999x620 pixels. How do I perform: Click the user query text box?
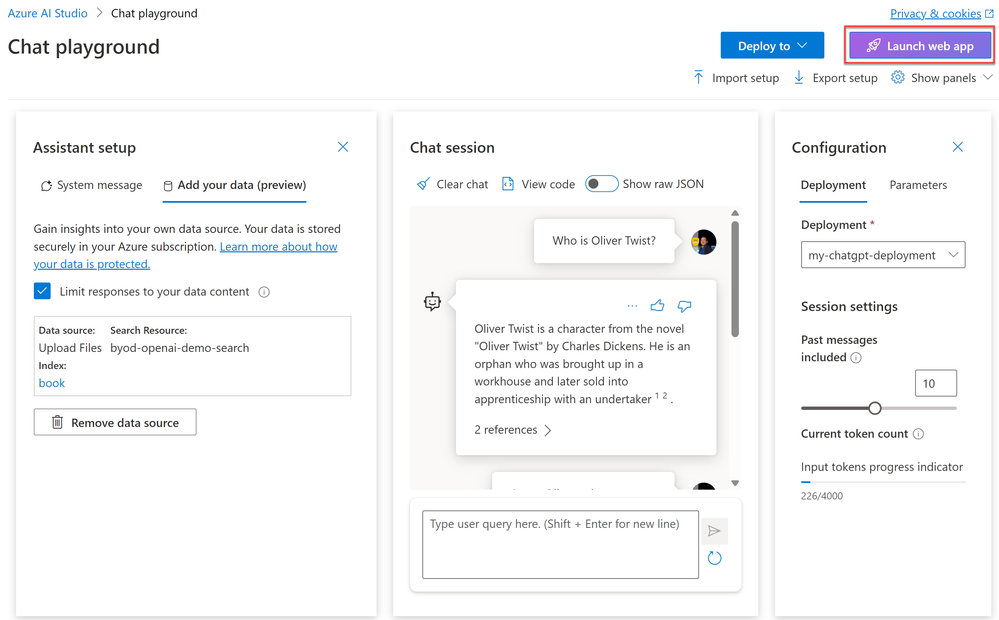tap(560, 544)
